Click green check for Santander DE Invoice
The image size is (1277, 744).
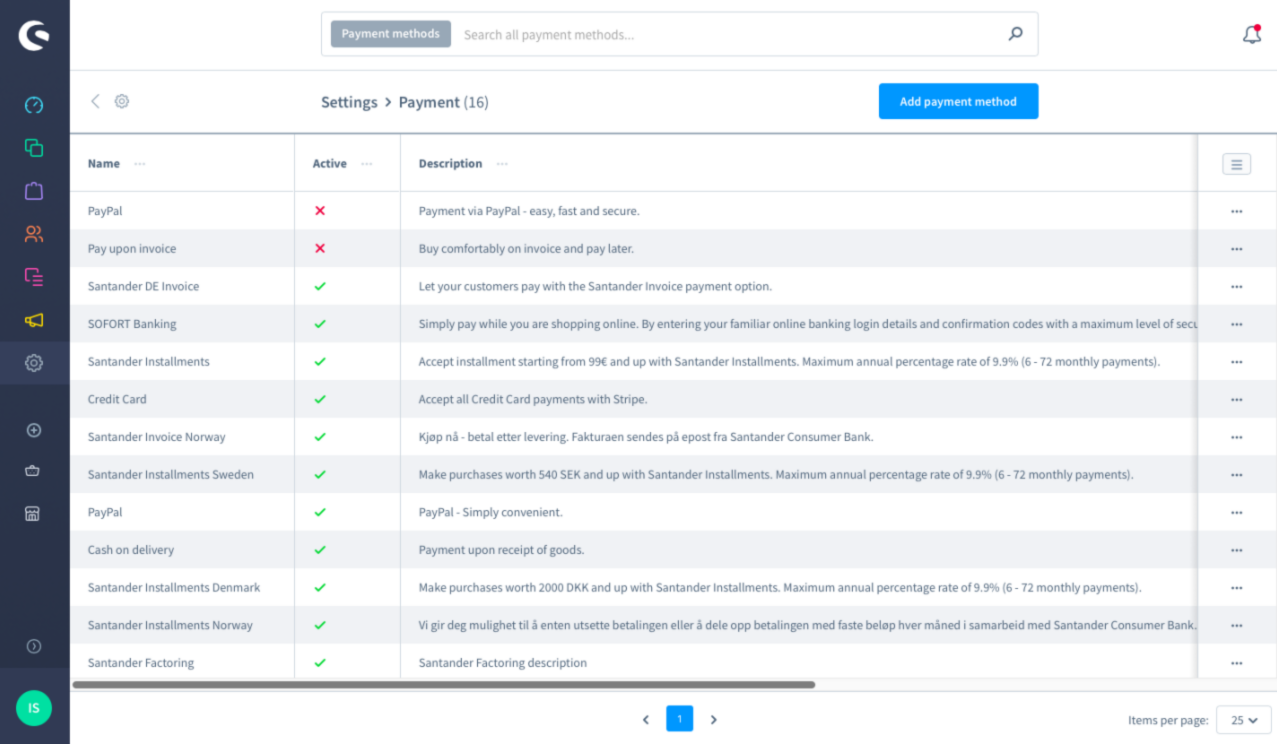(x=320, y=286)
